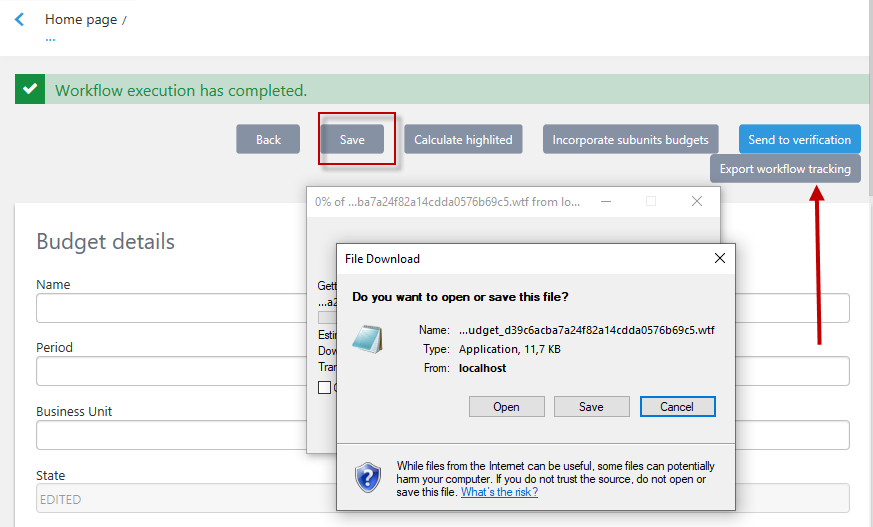Viewport: 873px width, 527px height.
Task: Close the download progress window
Action: 697,201
